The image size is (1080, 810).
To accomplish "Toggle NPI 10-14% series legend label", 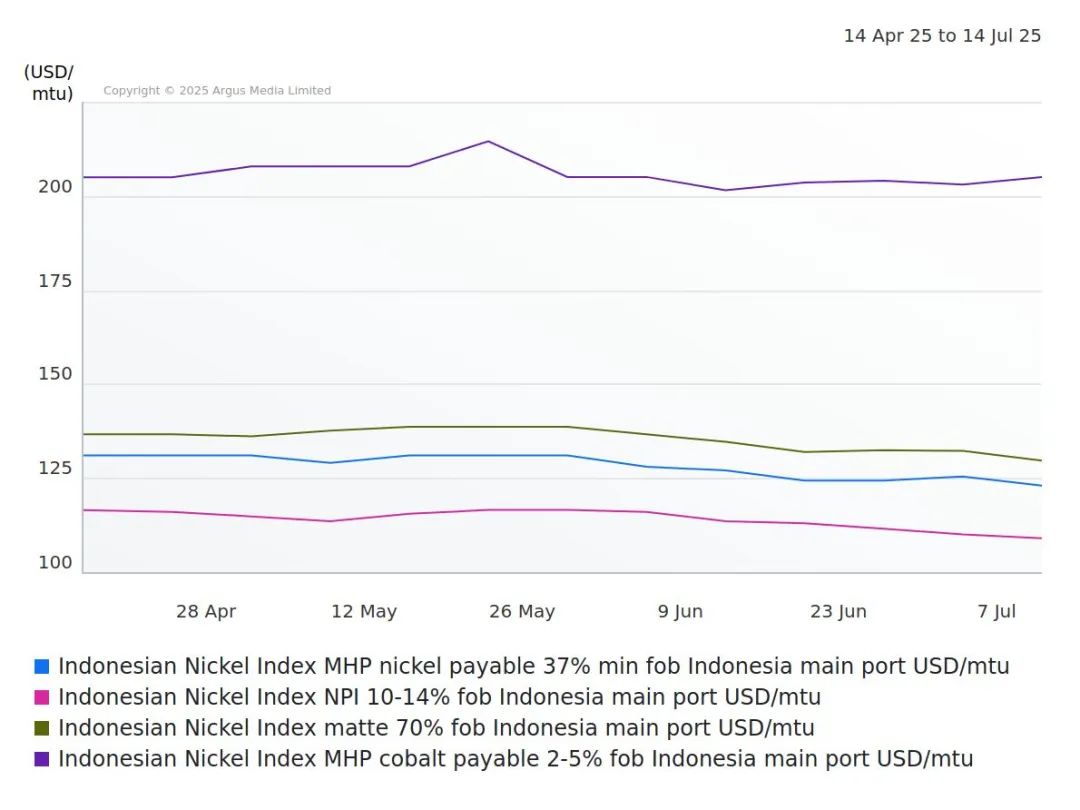I will 439,697.
